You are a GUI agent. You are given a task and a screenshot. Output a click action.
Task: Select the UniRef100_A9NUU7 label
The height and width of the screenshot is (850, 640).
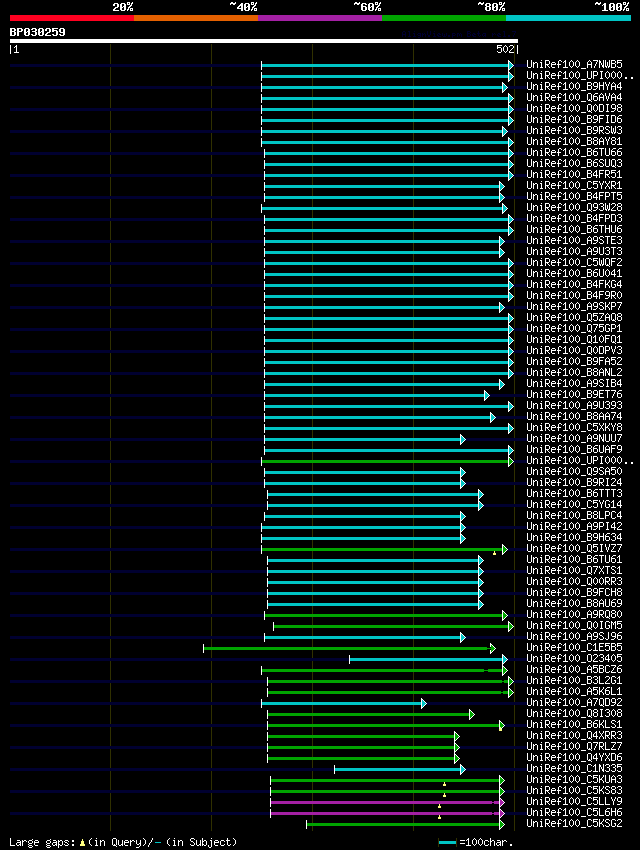click(574, 438)
